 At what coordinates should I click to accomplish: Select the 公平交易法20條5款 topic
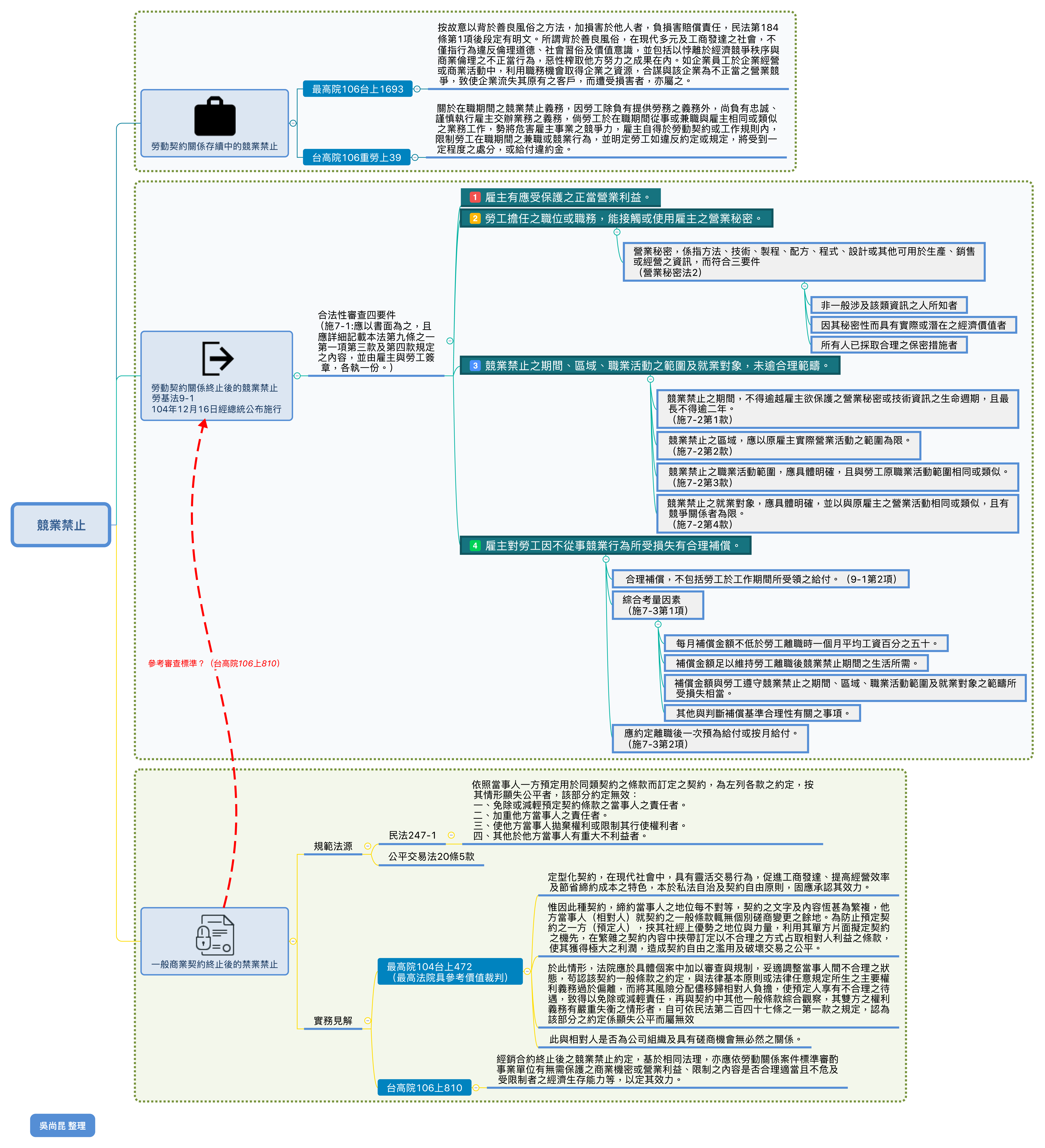point(431,857)
